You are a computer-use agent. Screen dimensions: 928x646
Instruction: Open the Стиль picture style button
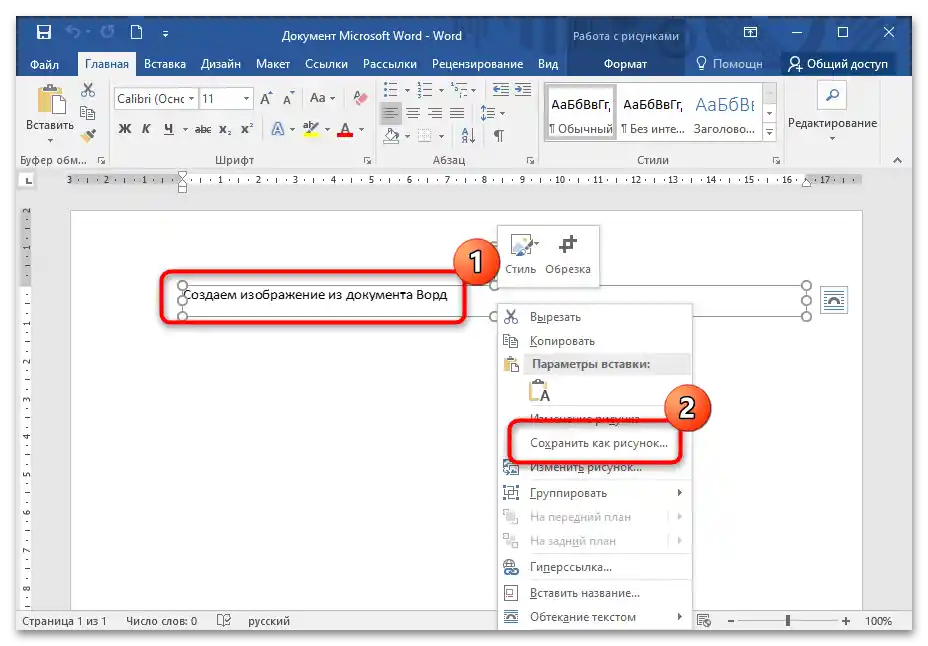tap(521, 255)
